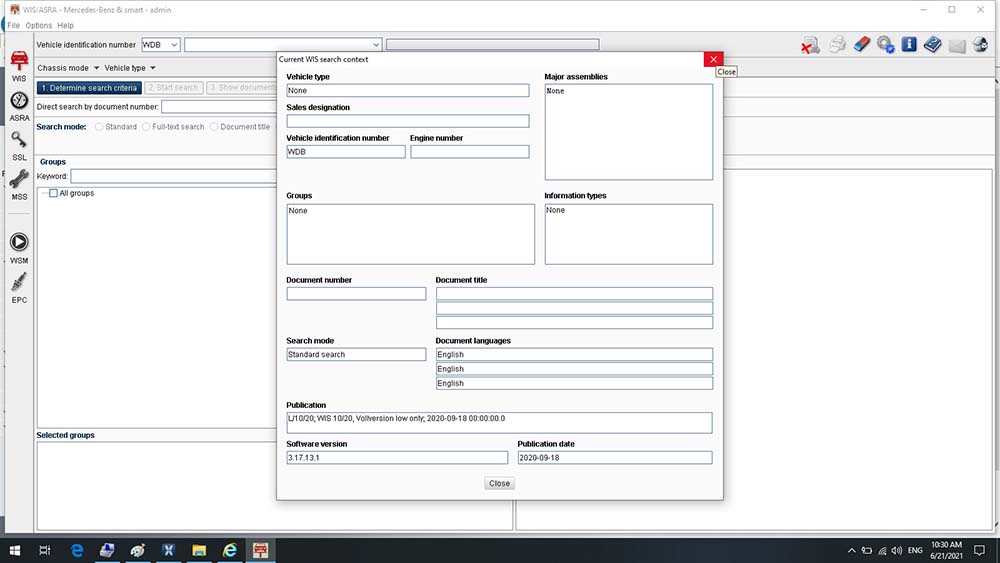Open the gear settings toolbar icon

[x=885, y=45]
